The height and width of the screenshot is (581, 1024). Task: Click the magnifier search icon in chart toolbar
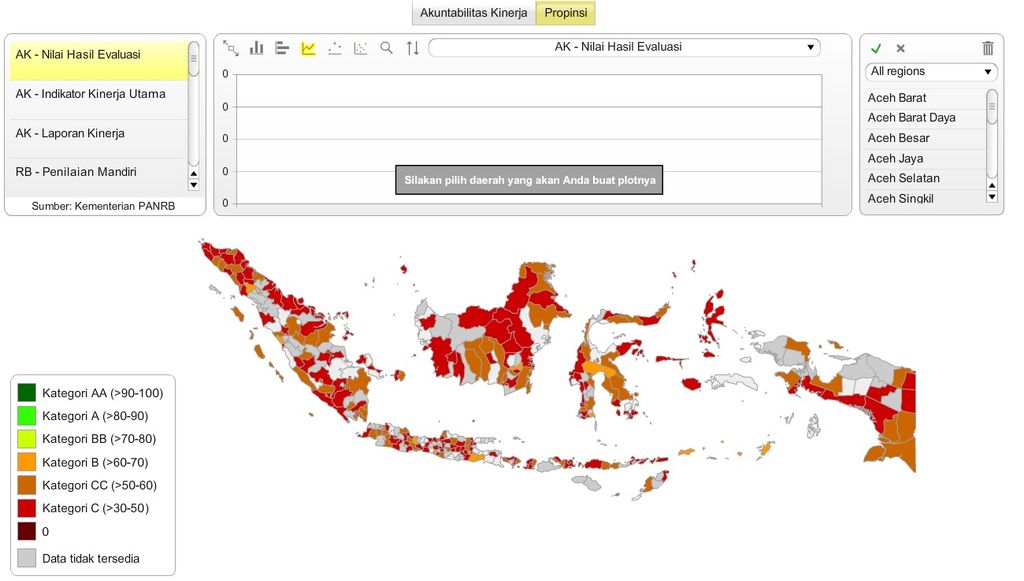click(x=387, y=48)
